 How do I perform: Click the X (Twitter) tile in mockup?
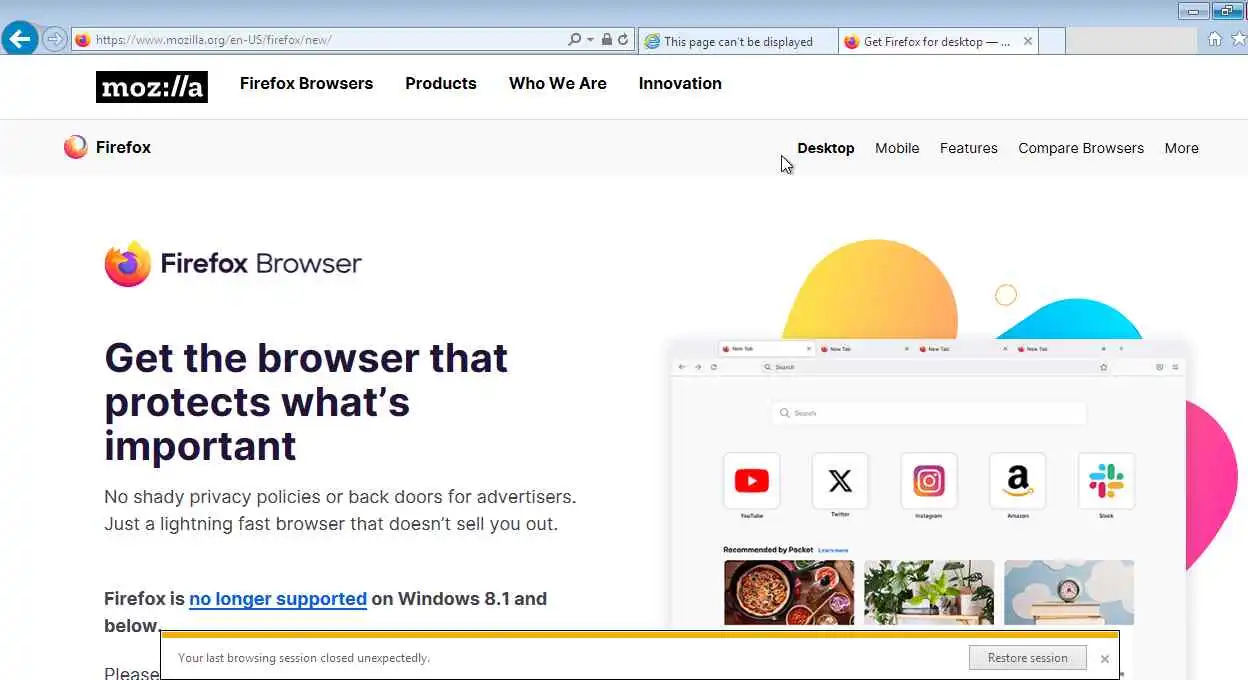[840, 481]
